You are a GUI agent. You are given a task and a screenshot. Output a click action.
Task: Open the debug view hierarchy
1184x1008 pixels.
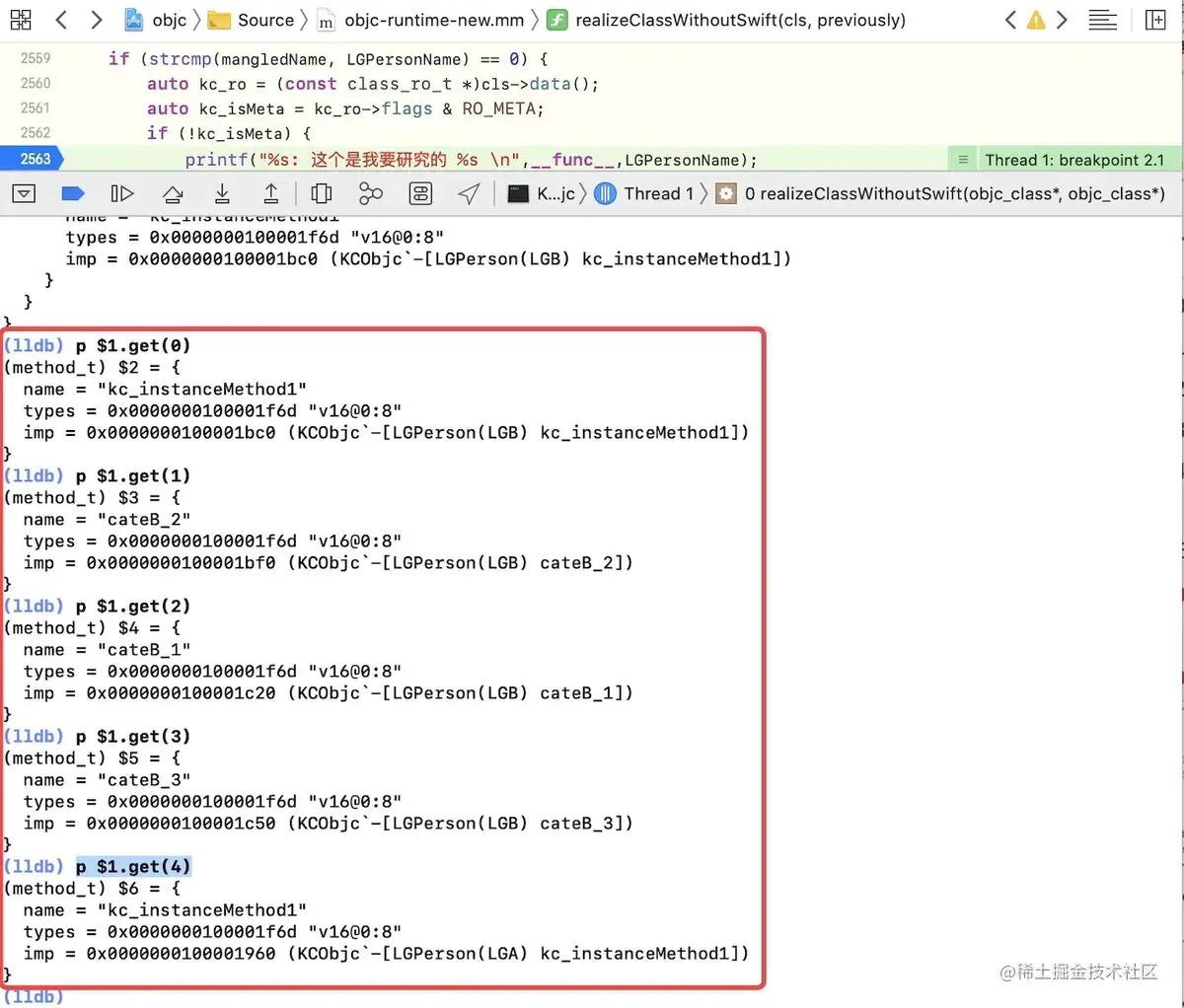coord(322,194)
